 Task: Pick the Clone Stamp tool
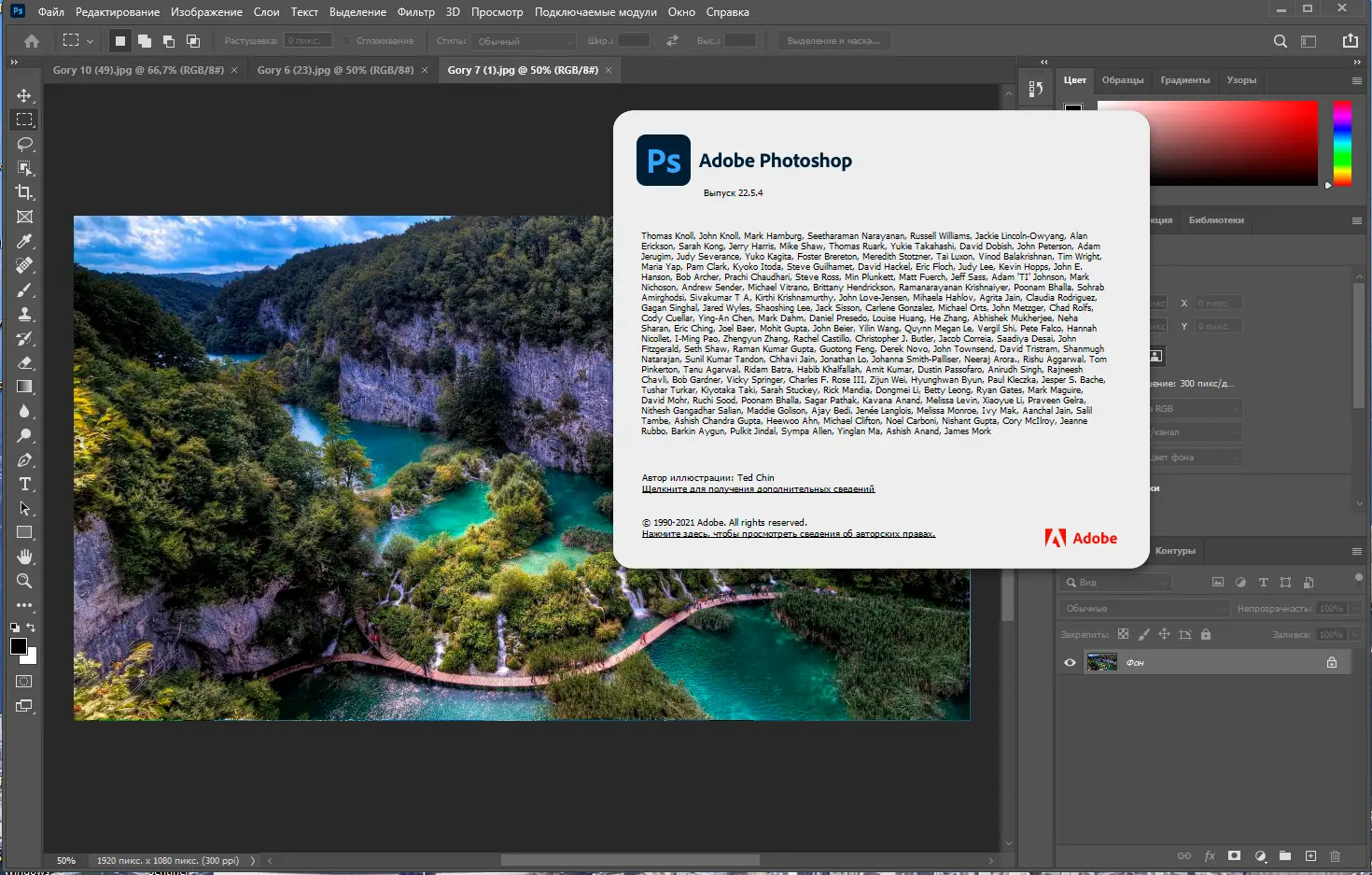coord(24,314)
